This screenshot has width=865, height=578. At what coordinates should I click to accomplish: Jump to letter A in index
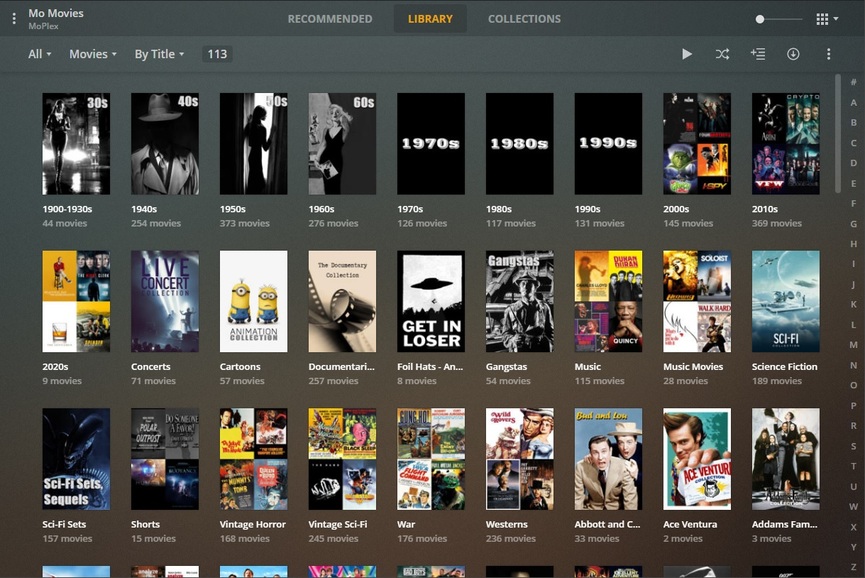(853, 103)
